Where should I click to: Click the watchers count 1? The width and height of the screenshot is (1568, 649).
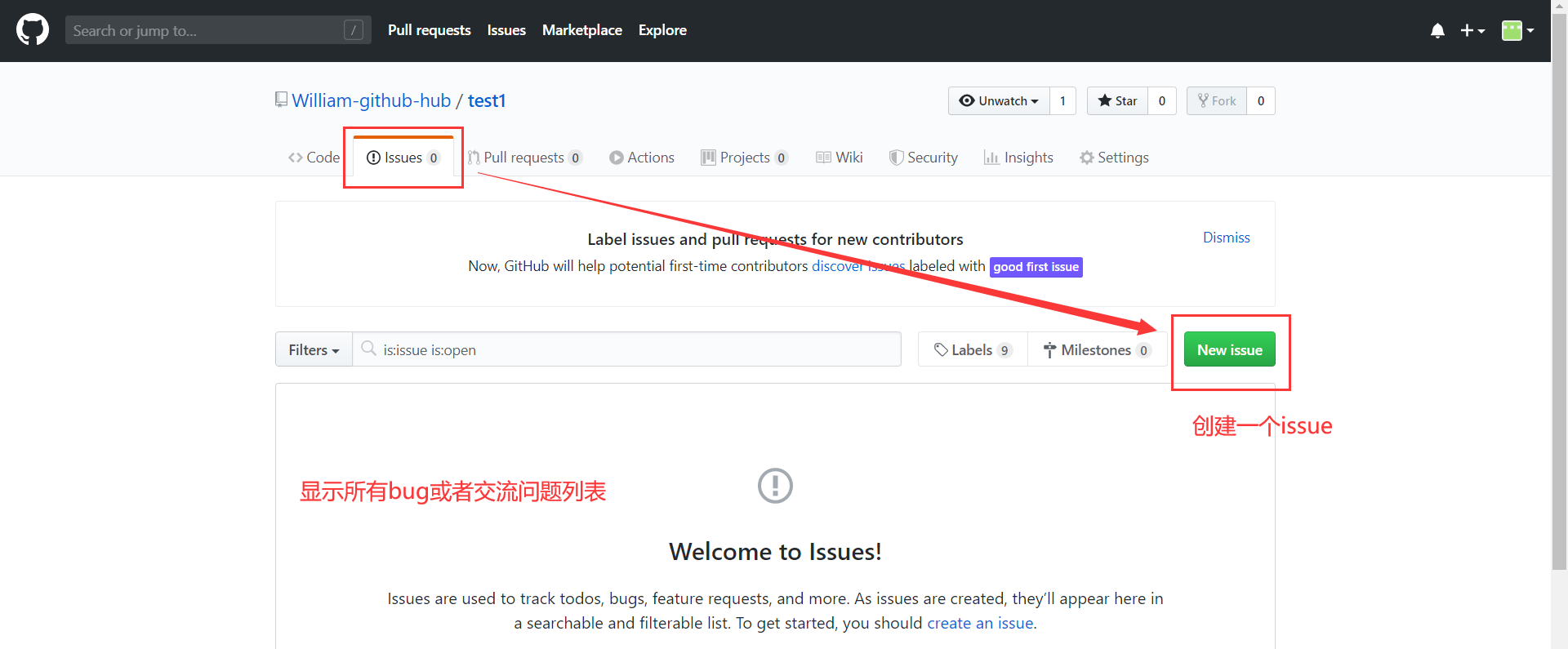point(1062,101)
